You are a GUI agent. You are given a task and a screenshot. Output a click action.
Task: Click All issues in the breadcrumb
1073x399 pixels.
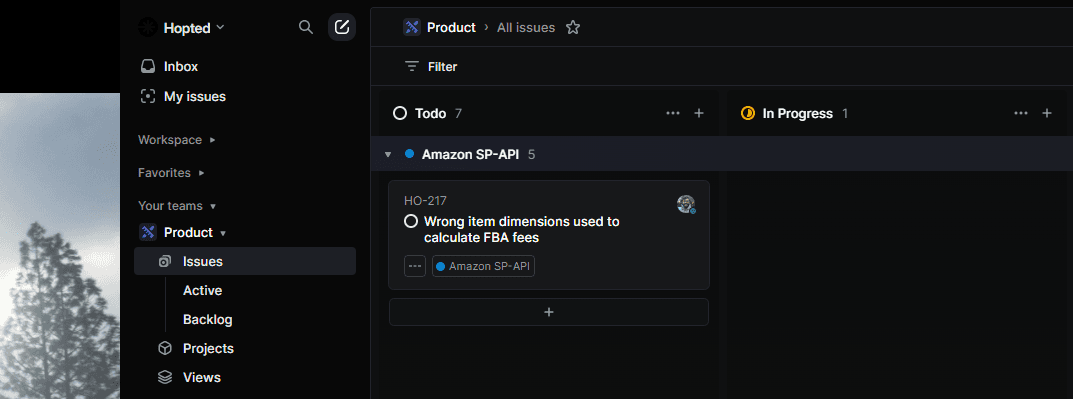pyautogui.click(x=526, y=27)
